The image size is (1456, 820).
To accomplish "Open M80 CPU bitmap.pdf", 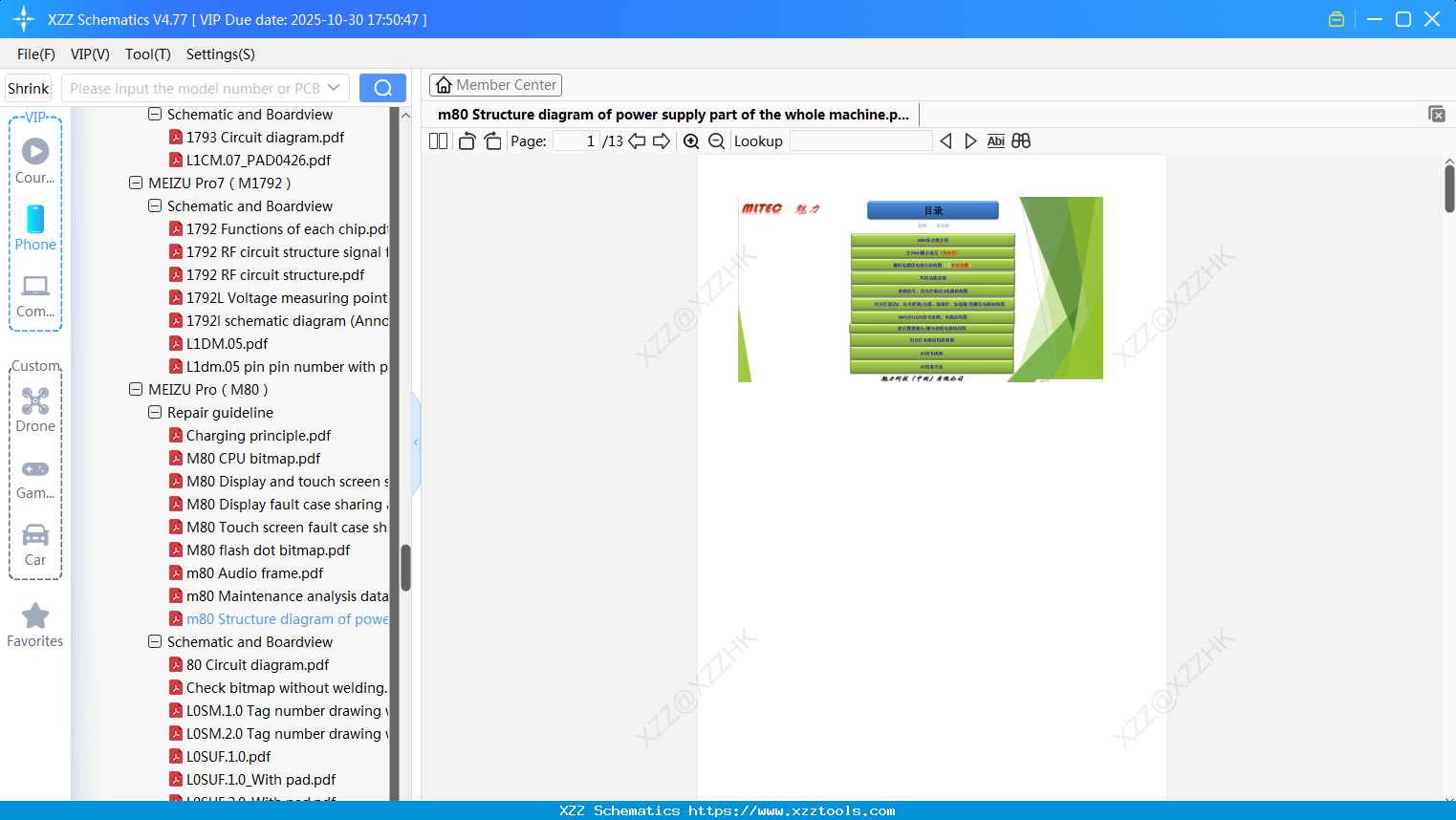I will coord(253,458).
